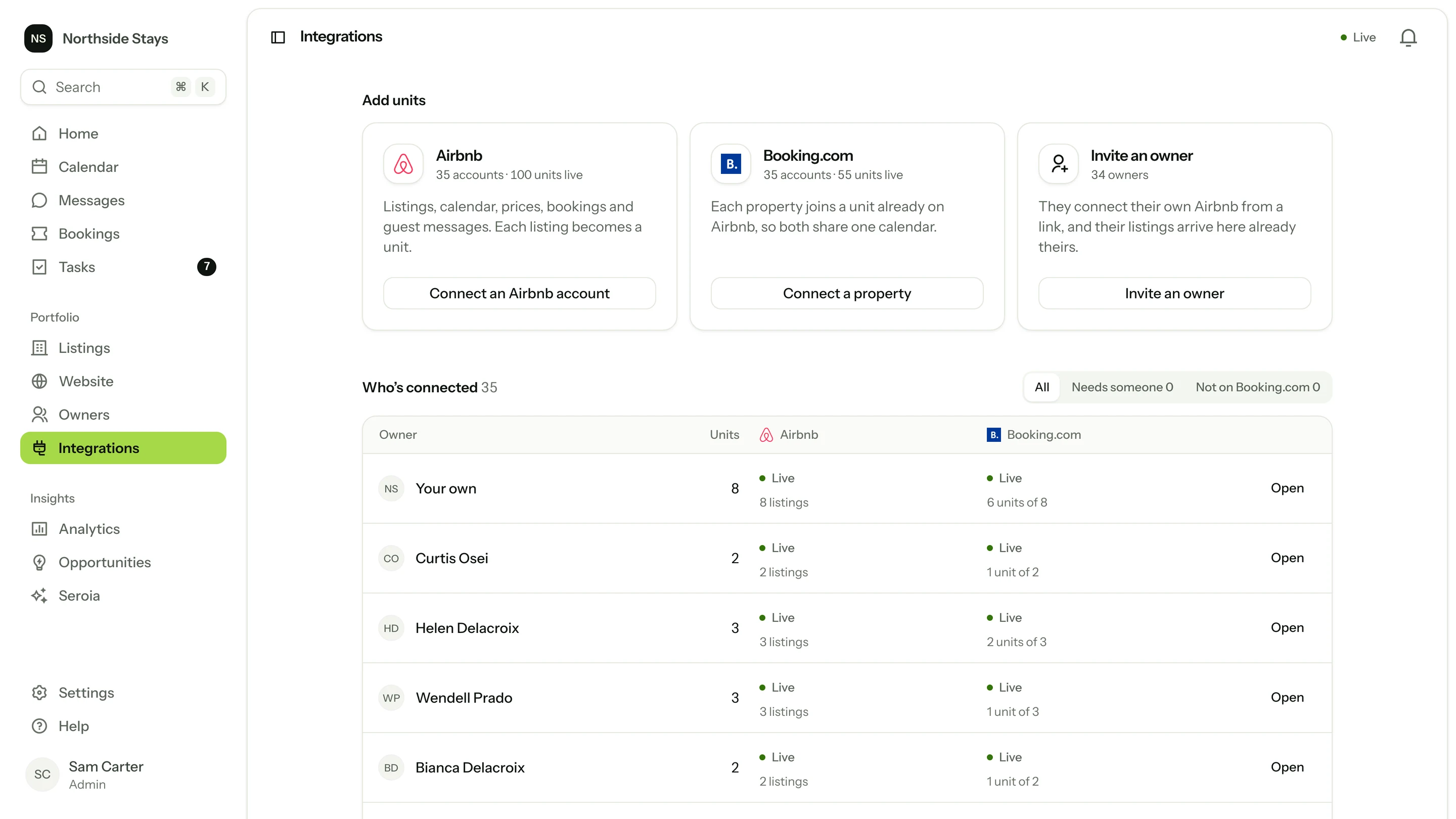Click the Northside Stays workspace logo

pos(38,38)
